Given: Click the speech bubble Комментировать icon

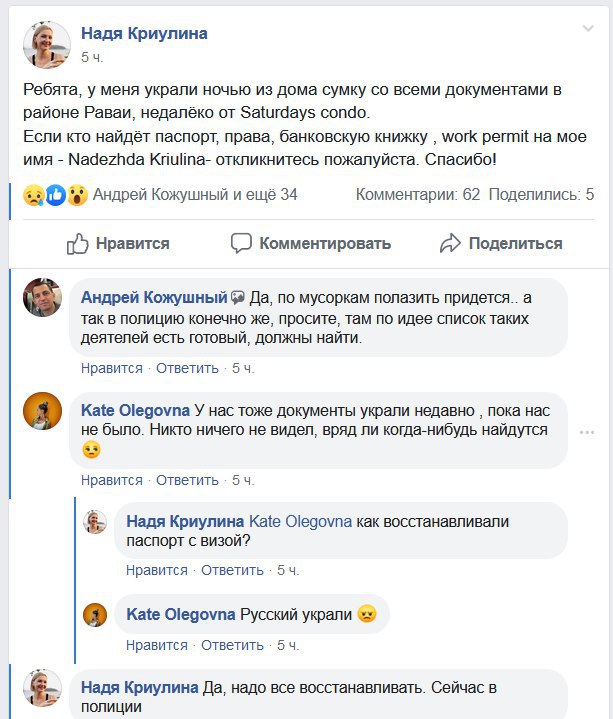Looking at the screenshot, I should click(x=241, y=243).
